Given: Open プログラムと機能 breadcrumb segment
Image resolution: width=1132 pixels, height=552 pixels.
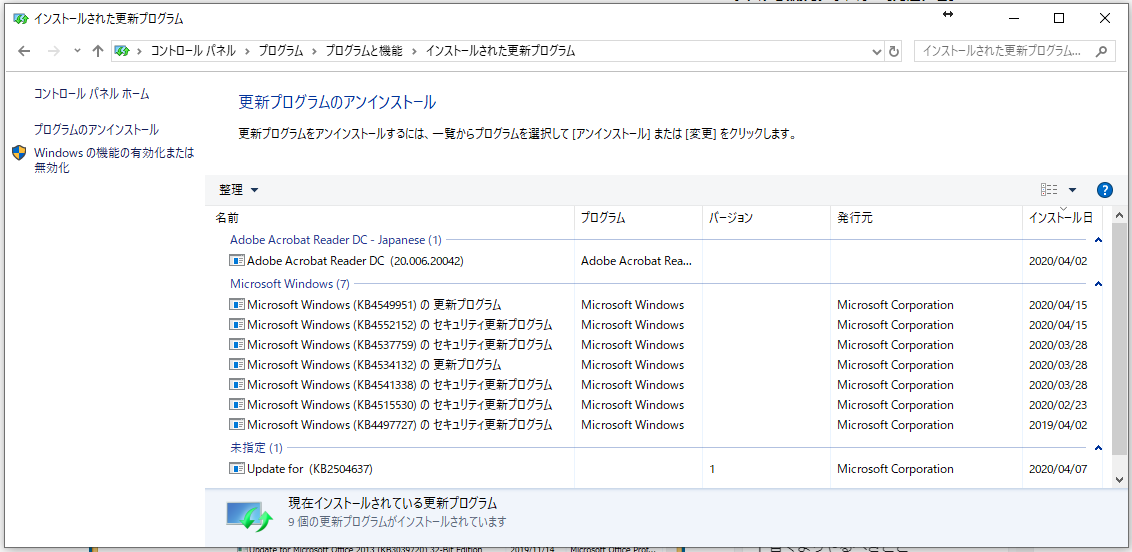Looking at the screenshot, I should (364, 51).
